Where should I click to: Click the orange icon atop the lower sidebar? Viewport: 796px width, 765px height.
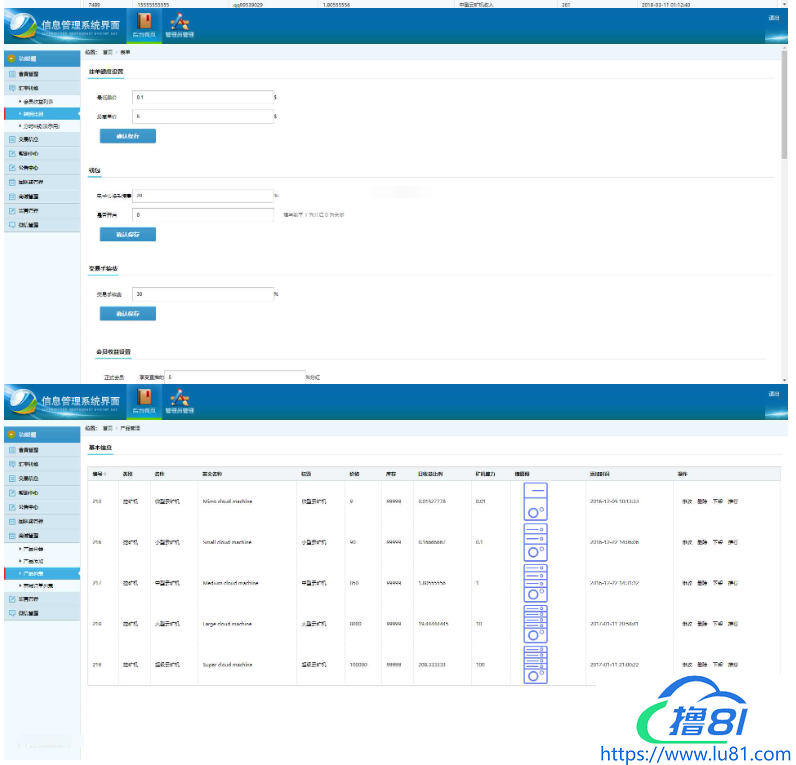tap(11, 435)
